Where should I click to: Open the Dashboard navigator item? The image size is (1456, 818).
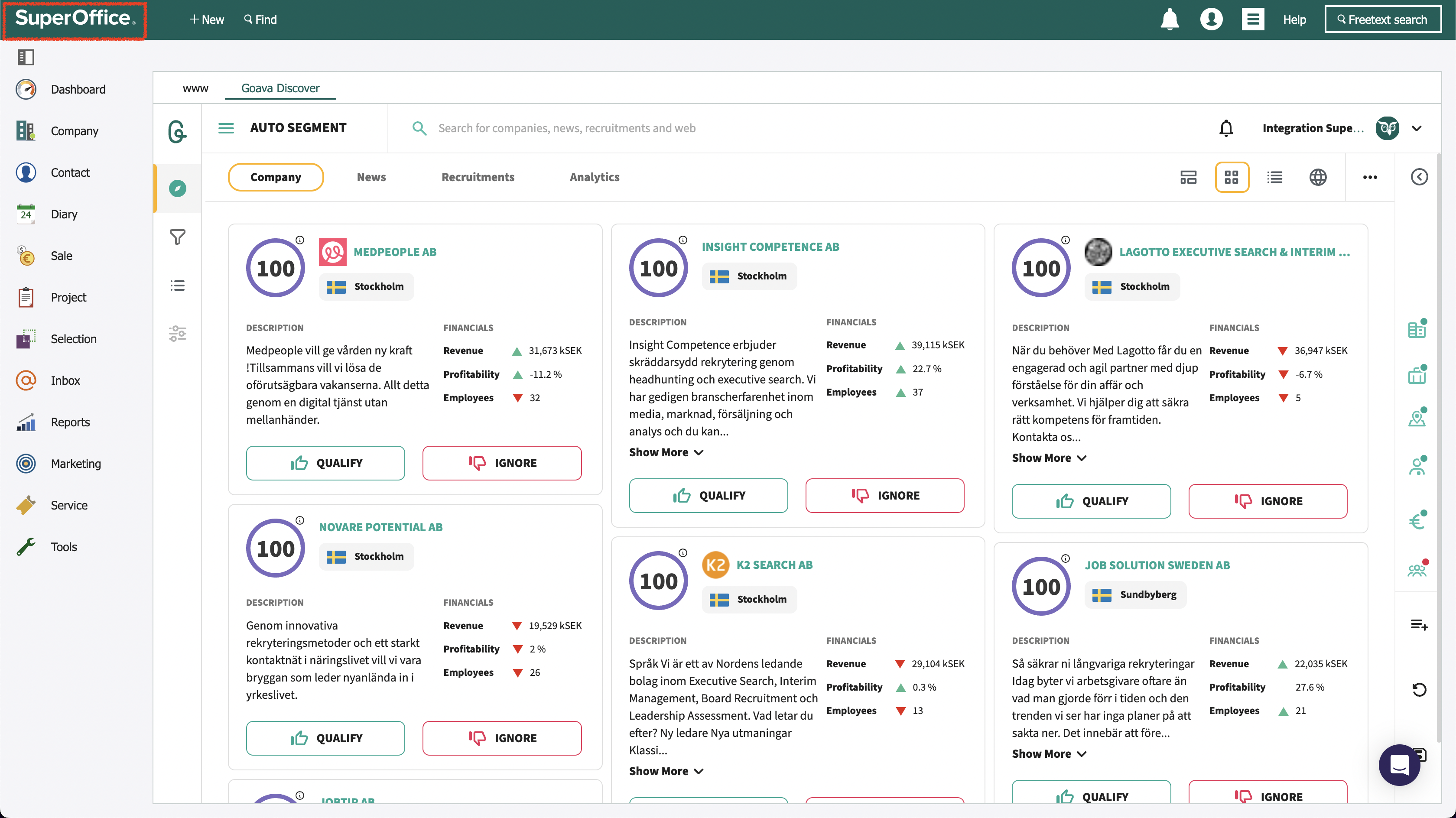click(61, 89)
